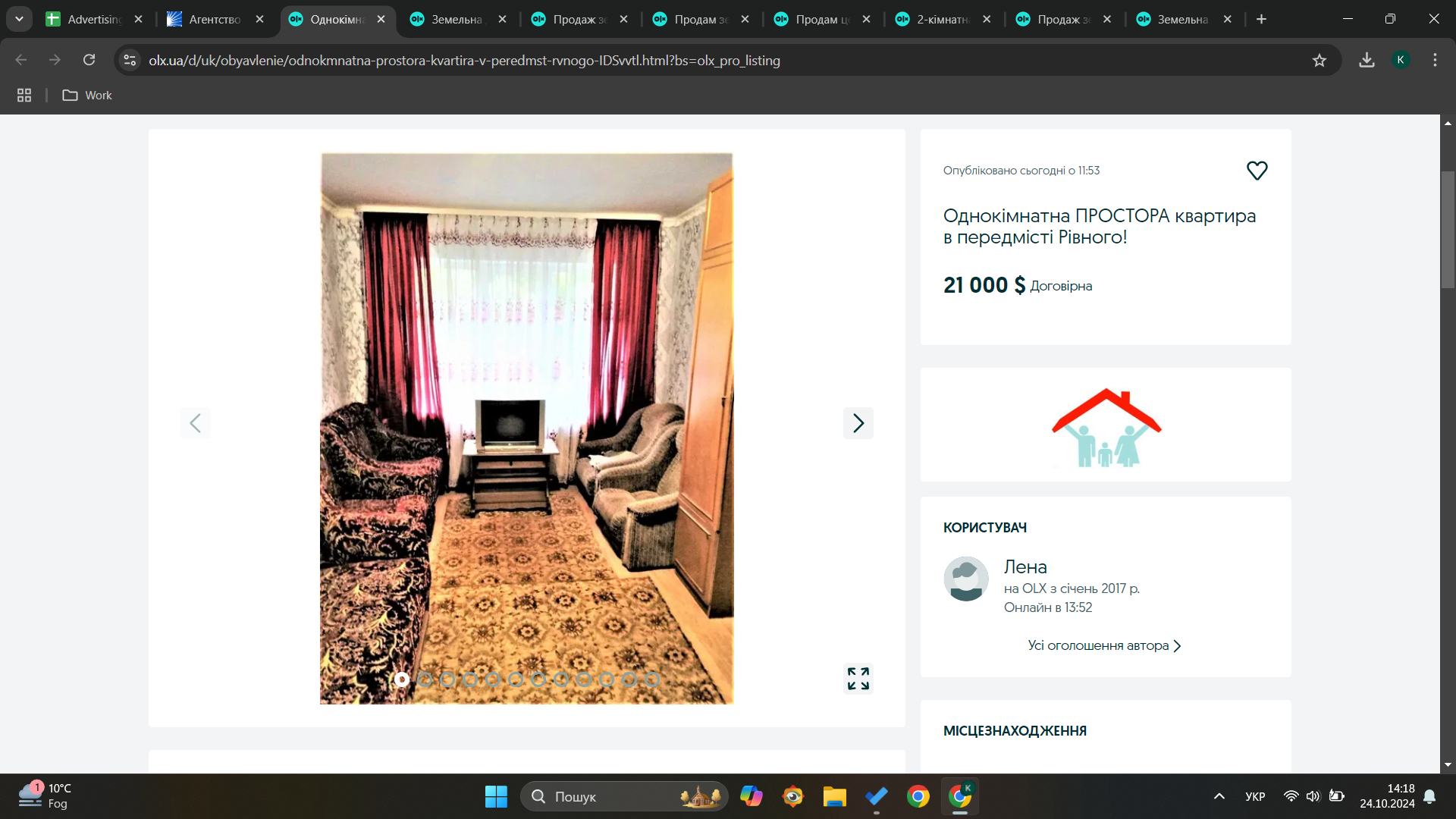
Task: Select the last photo dot indicator
Action: pos(651,679)
